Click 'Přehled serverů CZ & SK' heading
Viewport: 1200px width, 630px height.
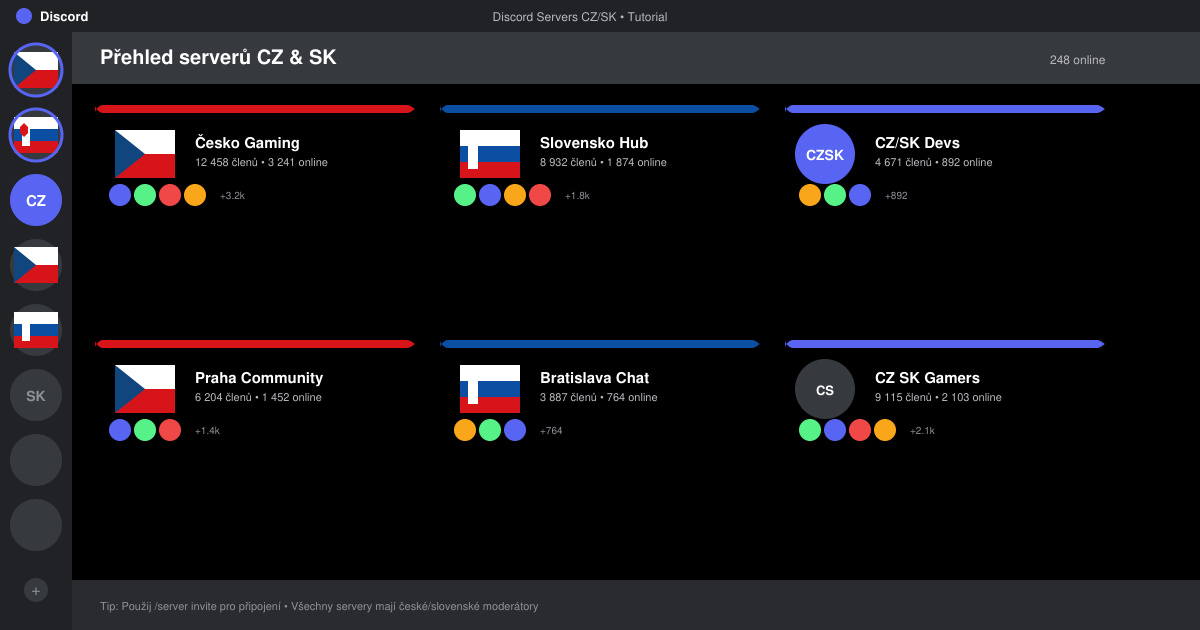[x=218, y=58]
